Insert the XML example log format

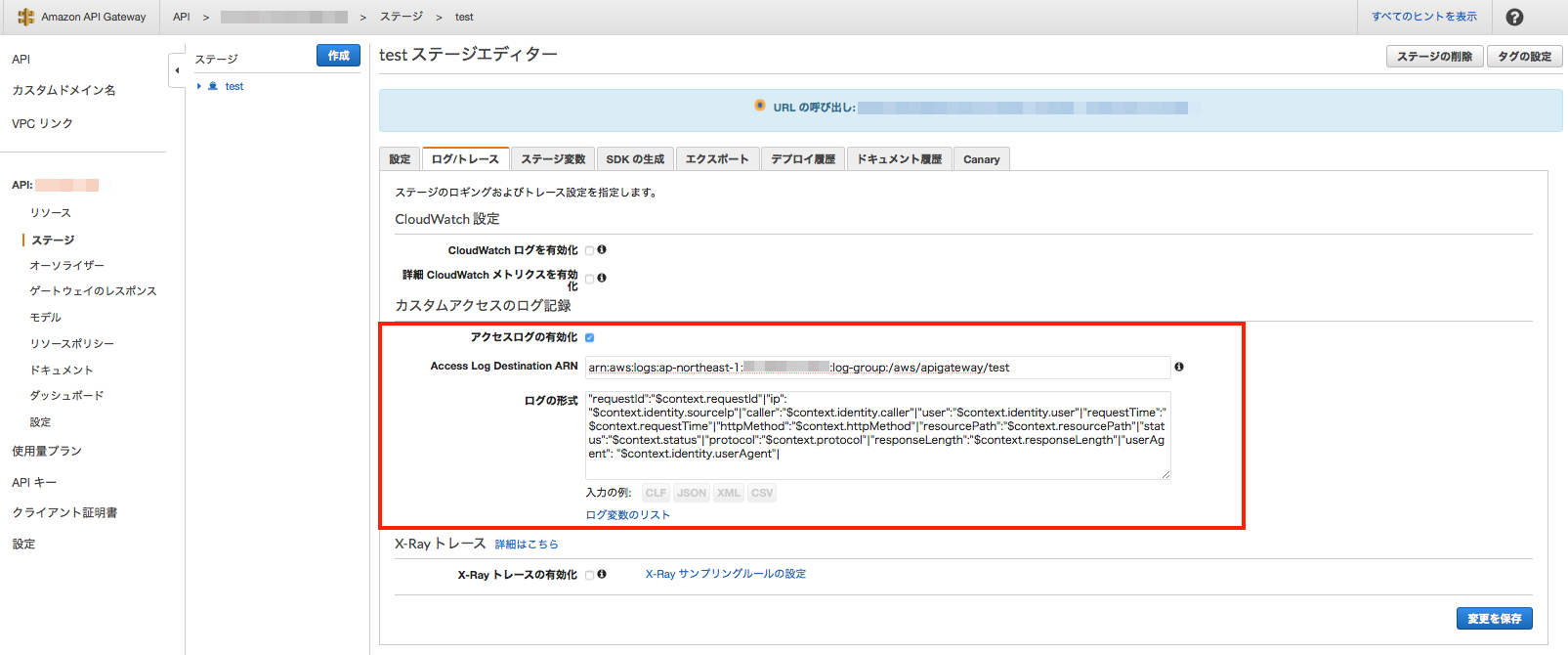[x=729, y=494]
